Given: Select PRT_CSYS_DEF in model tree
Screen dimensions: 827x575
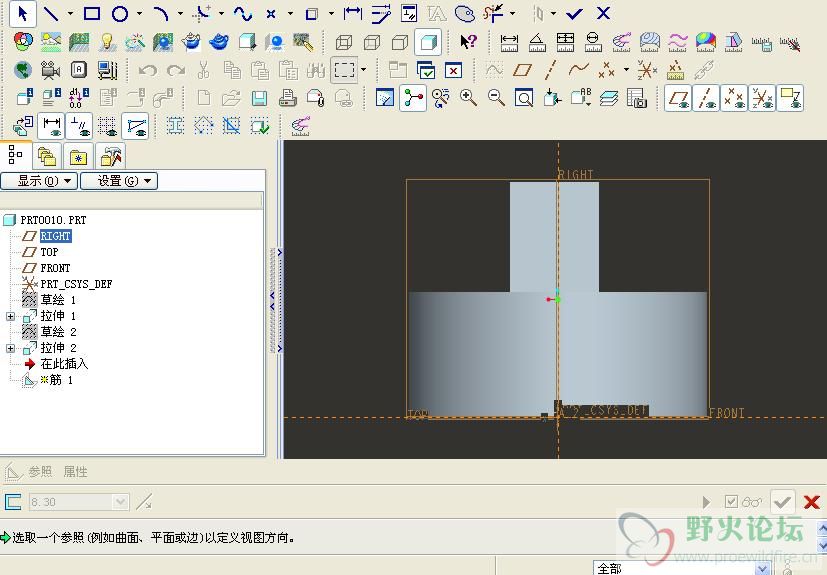Looking at the screenshot, I should tap(76, 284).
